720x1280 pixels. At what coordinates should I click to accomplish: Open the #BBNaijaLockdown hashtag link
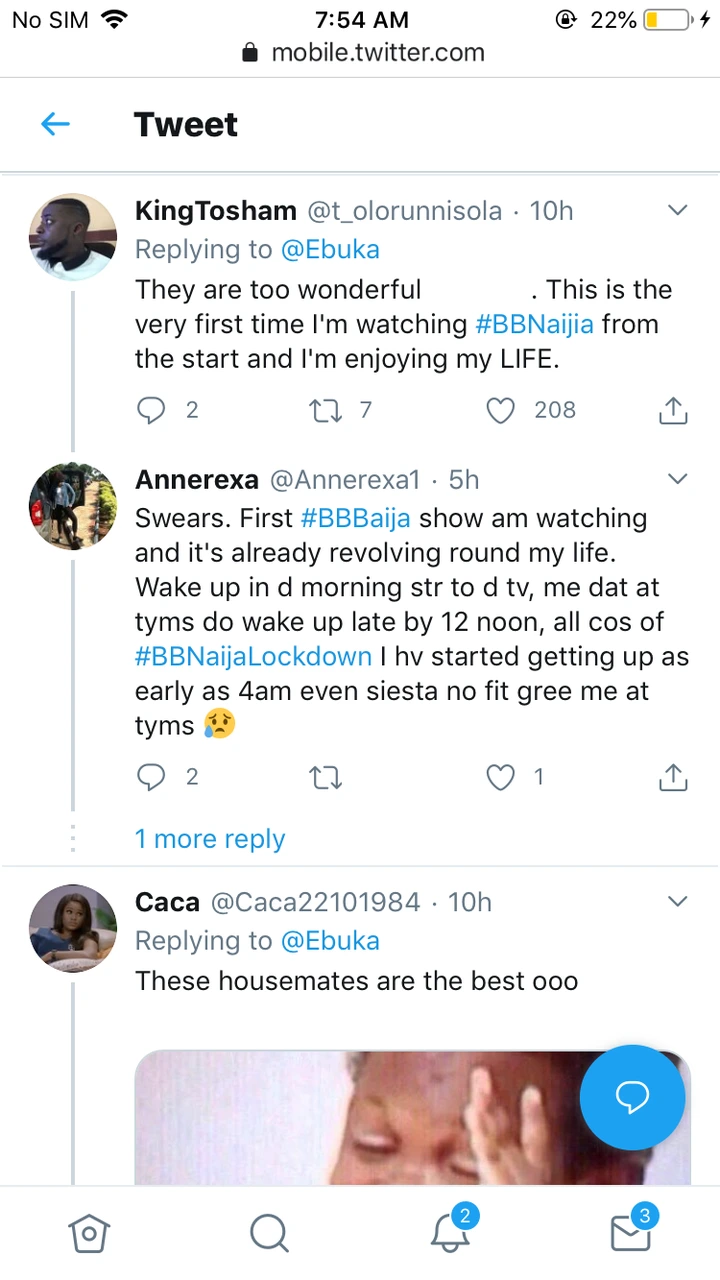click(252, 657)
